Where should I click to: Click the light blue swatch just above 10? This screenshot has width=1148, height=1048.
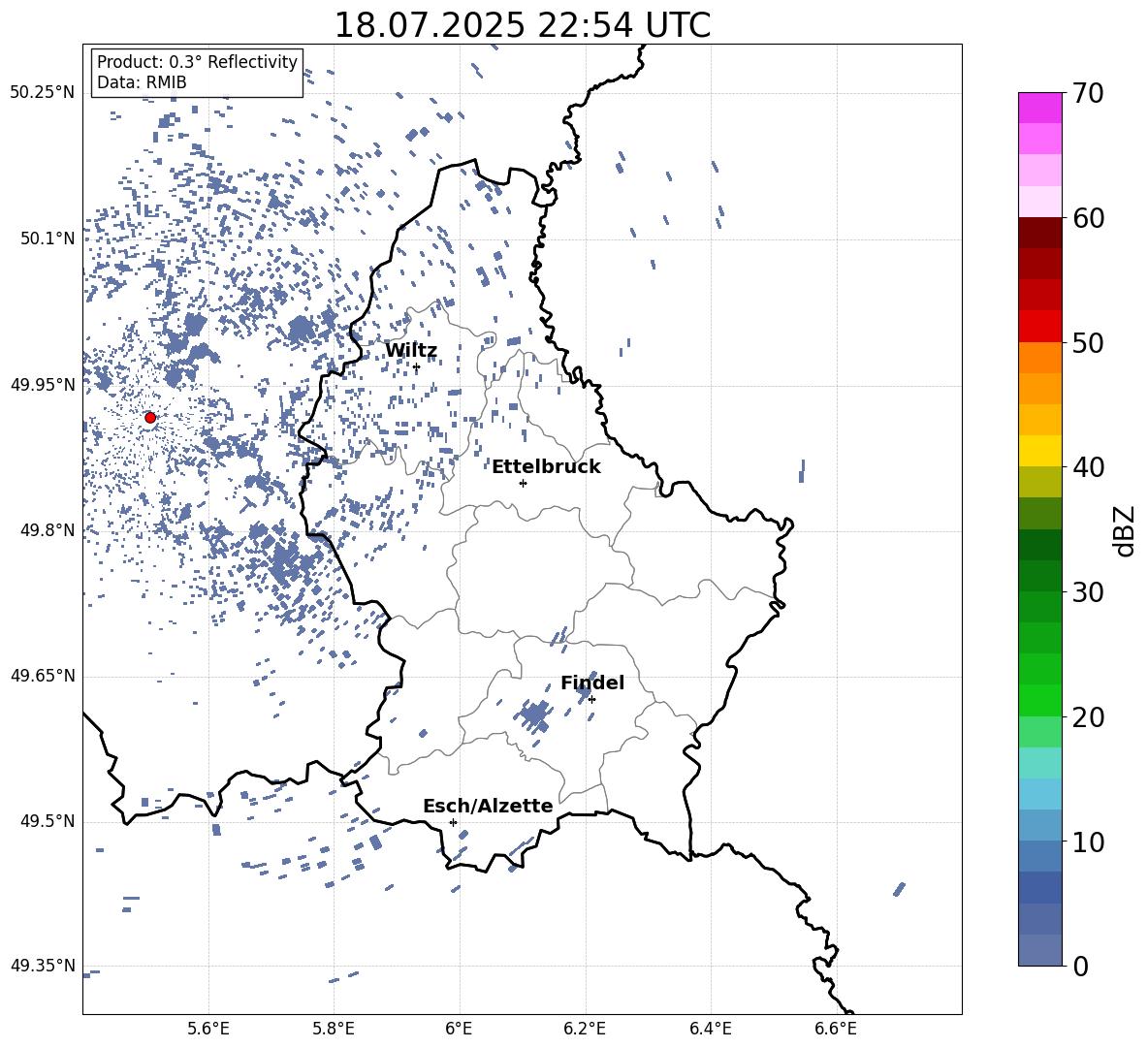1039,826
